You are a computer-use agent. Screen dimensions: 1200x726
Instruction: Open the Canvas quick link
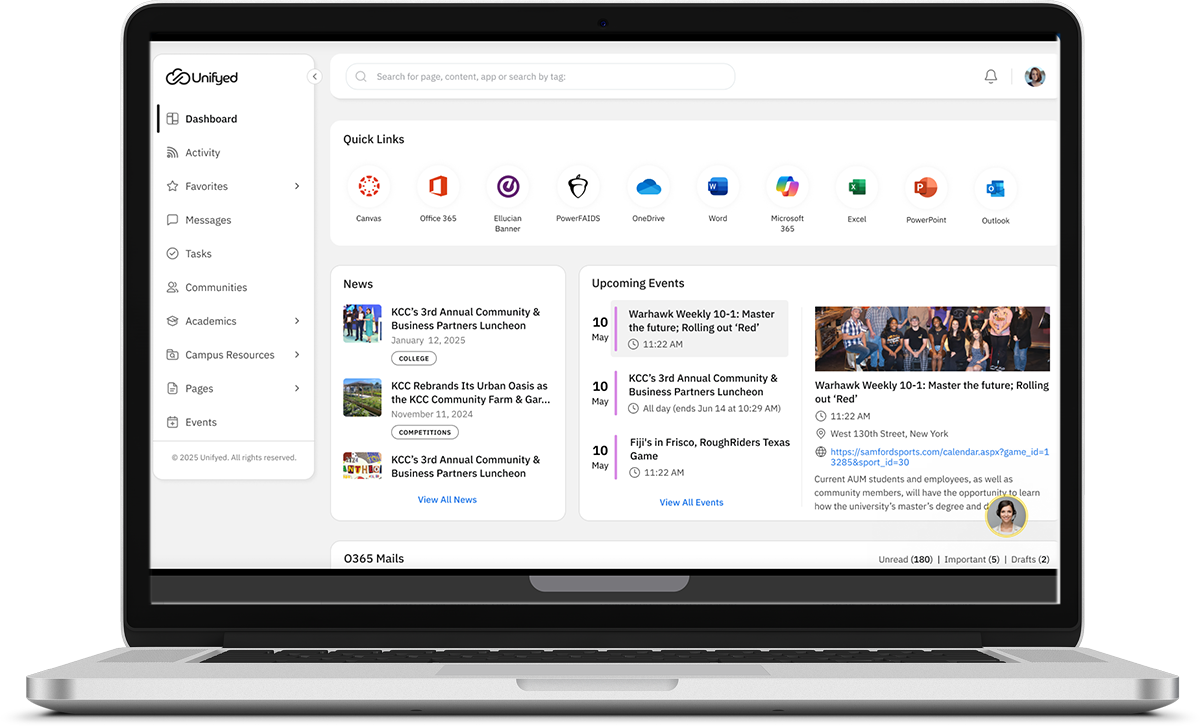(369, 187)
